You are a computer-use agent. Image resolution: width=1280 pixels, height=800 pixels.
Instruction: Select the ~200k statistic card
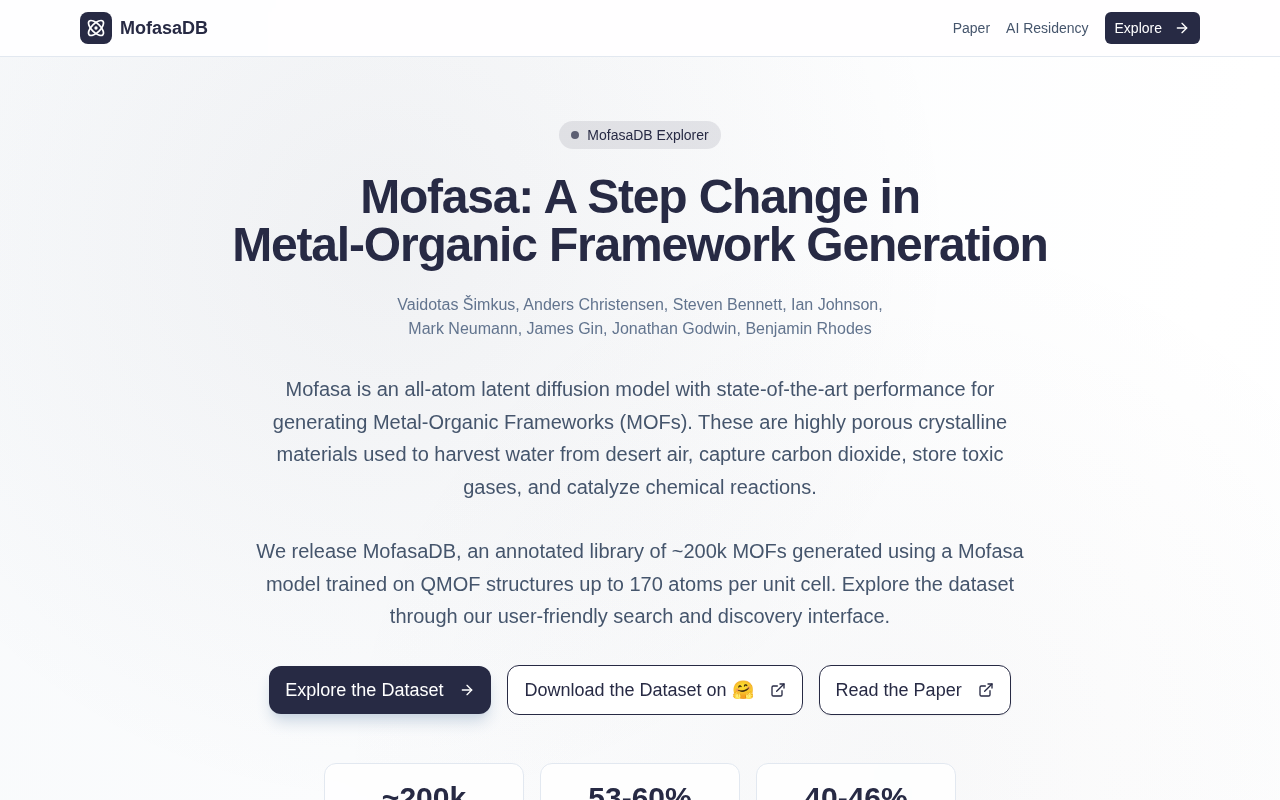point(424,785)
